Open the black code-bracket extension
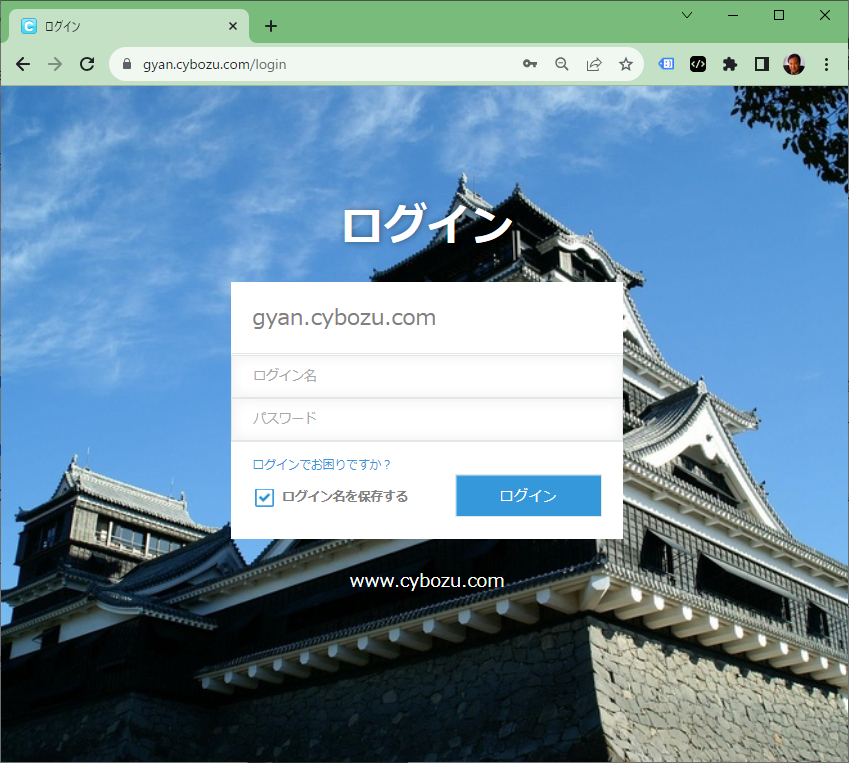The image size is (849, 774). coord(698,64)
